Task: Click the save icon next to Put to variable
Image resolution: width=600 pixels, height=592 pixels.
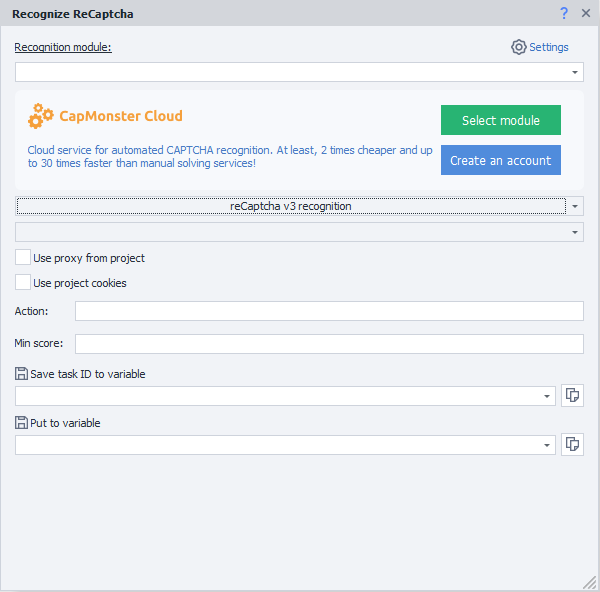Action: pos(21,423)
